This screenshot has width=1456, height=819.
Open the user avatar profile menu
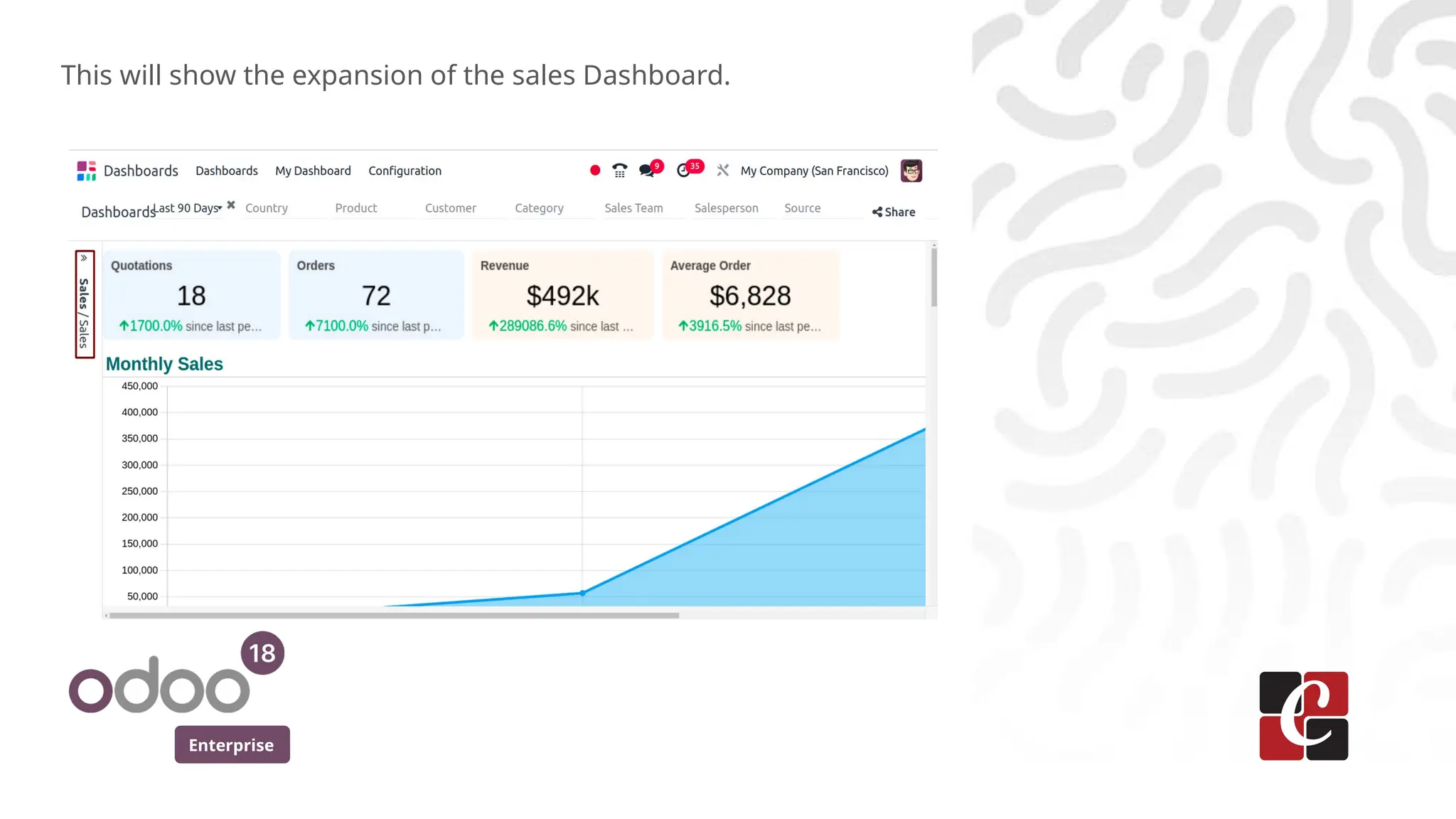pos(911,171)
